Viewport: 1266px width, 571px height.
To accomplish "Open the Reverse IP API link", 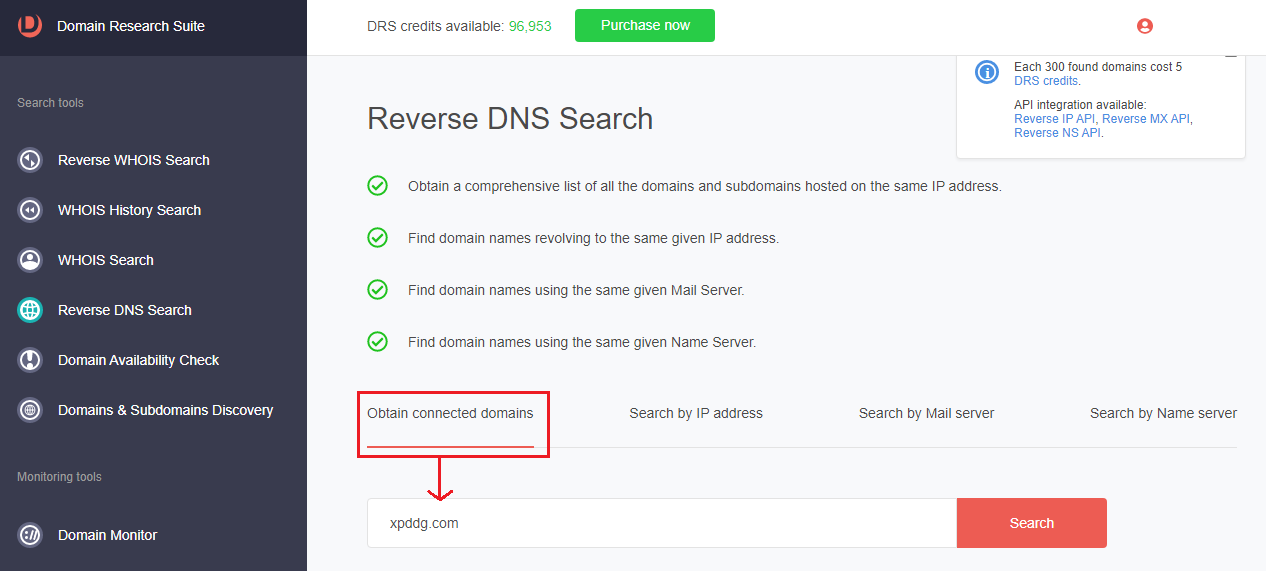I will (1055, 119).
